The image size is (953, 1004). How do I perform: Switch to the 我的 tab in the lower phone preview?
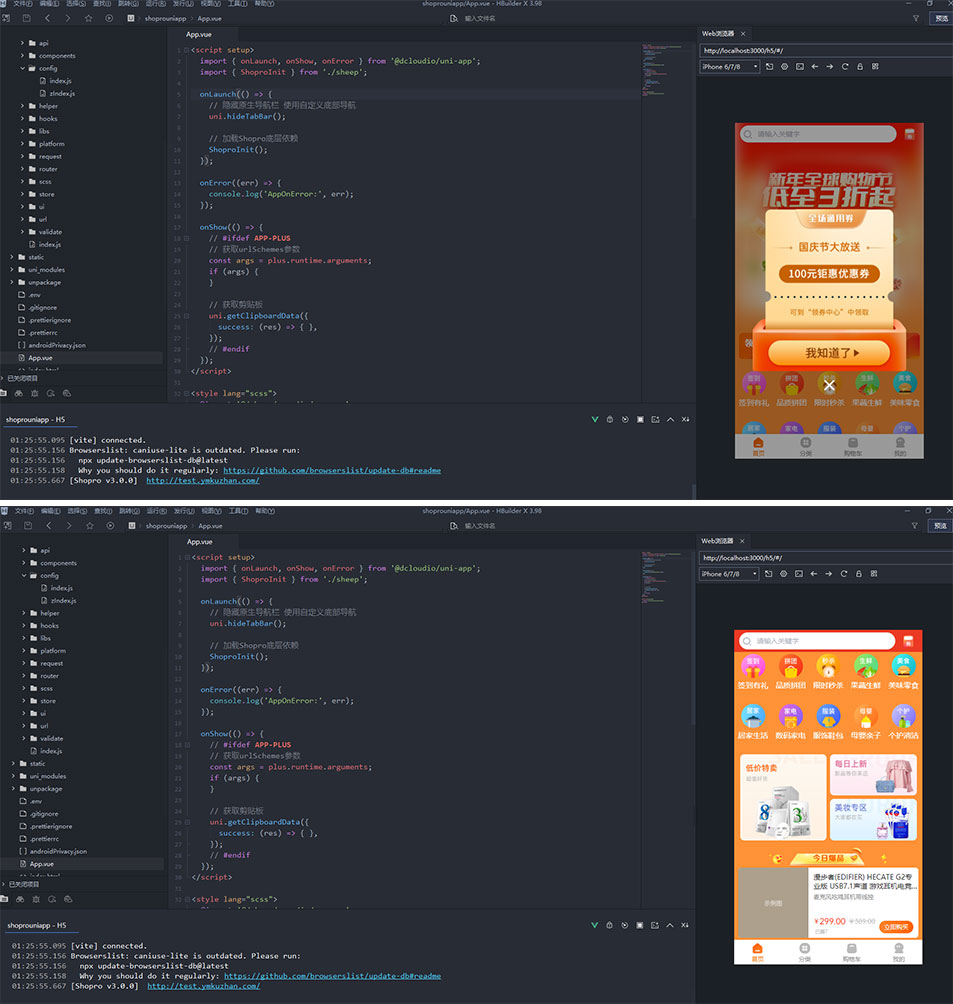[899, 952]
